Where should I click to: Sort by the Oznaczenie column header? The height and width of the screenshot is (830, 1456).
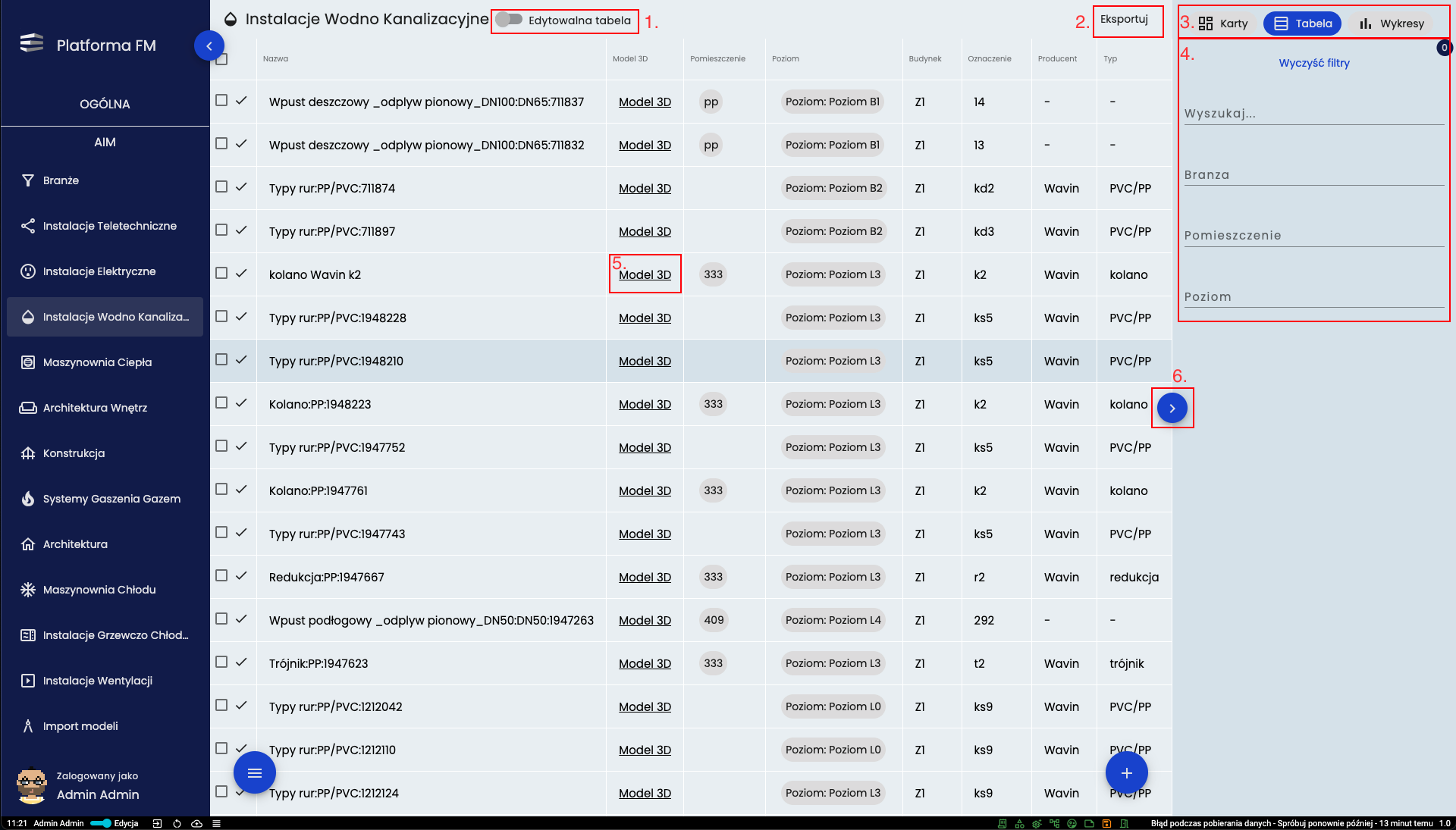point(989,58)
